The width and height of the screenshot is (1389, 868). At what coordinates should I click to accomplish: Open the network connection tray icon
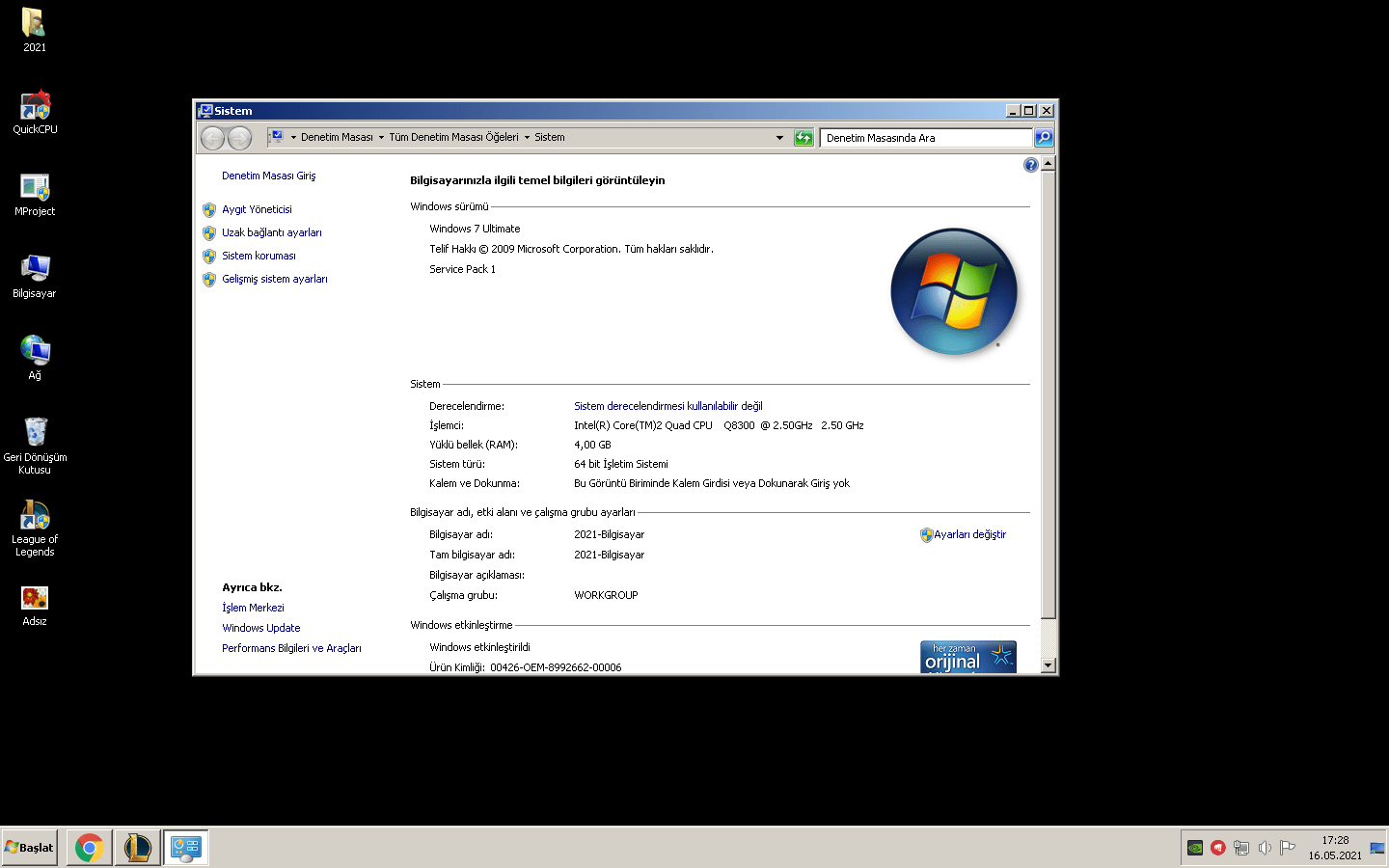click(x=1241, y=848)
